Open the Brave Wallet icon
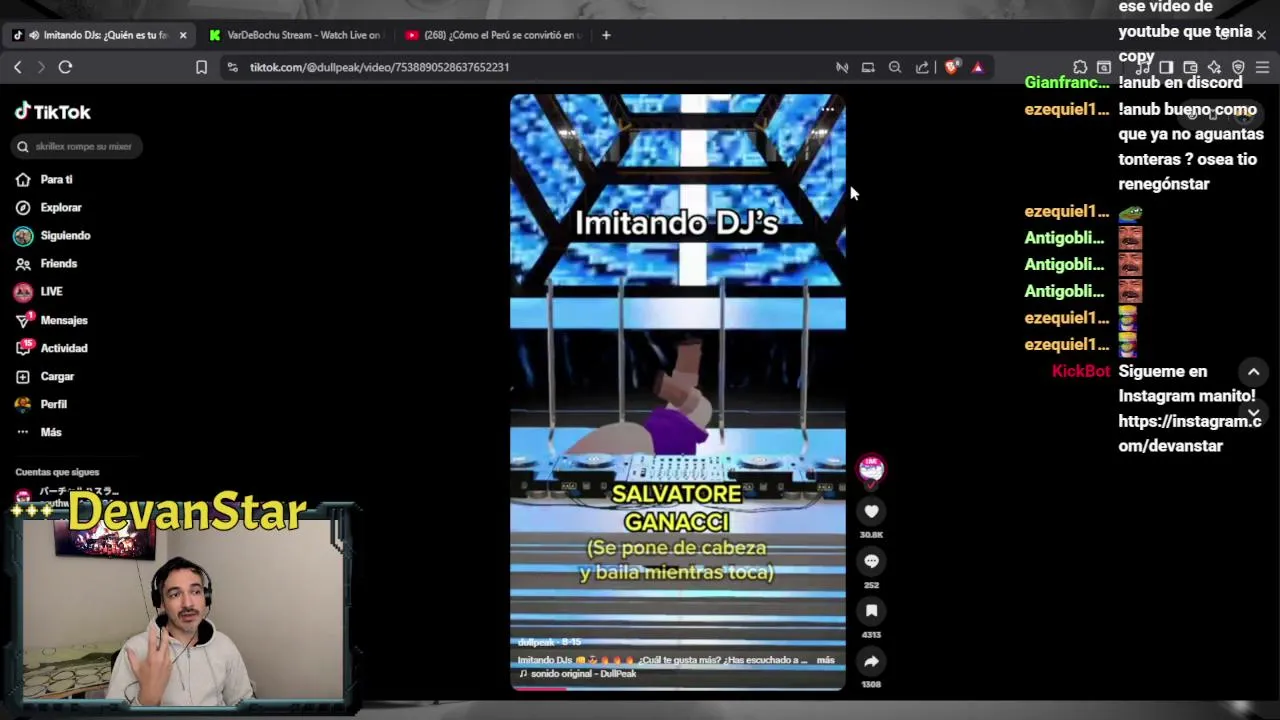Image resolution: width=1280 pixels, height=720 pixels. tap(1190, 67)
